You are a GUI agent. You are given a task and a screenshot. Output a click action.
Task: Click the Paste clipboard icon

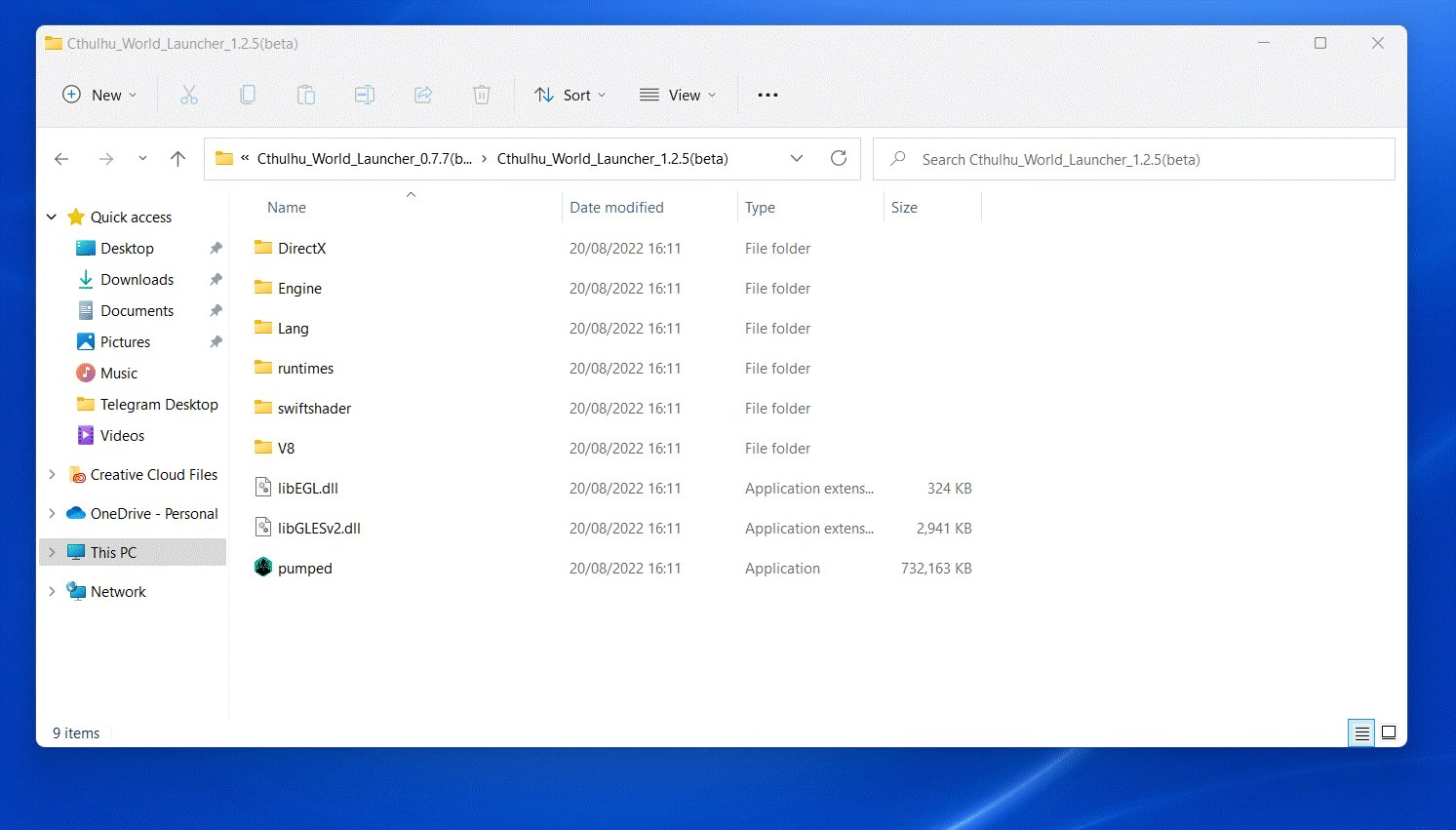pyautogui.click(x=306, y=95)
